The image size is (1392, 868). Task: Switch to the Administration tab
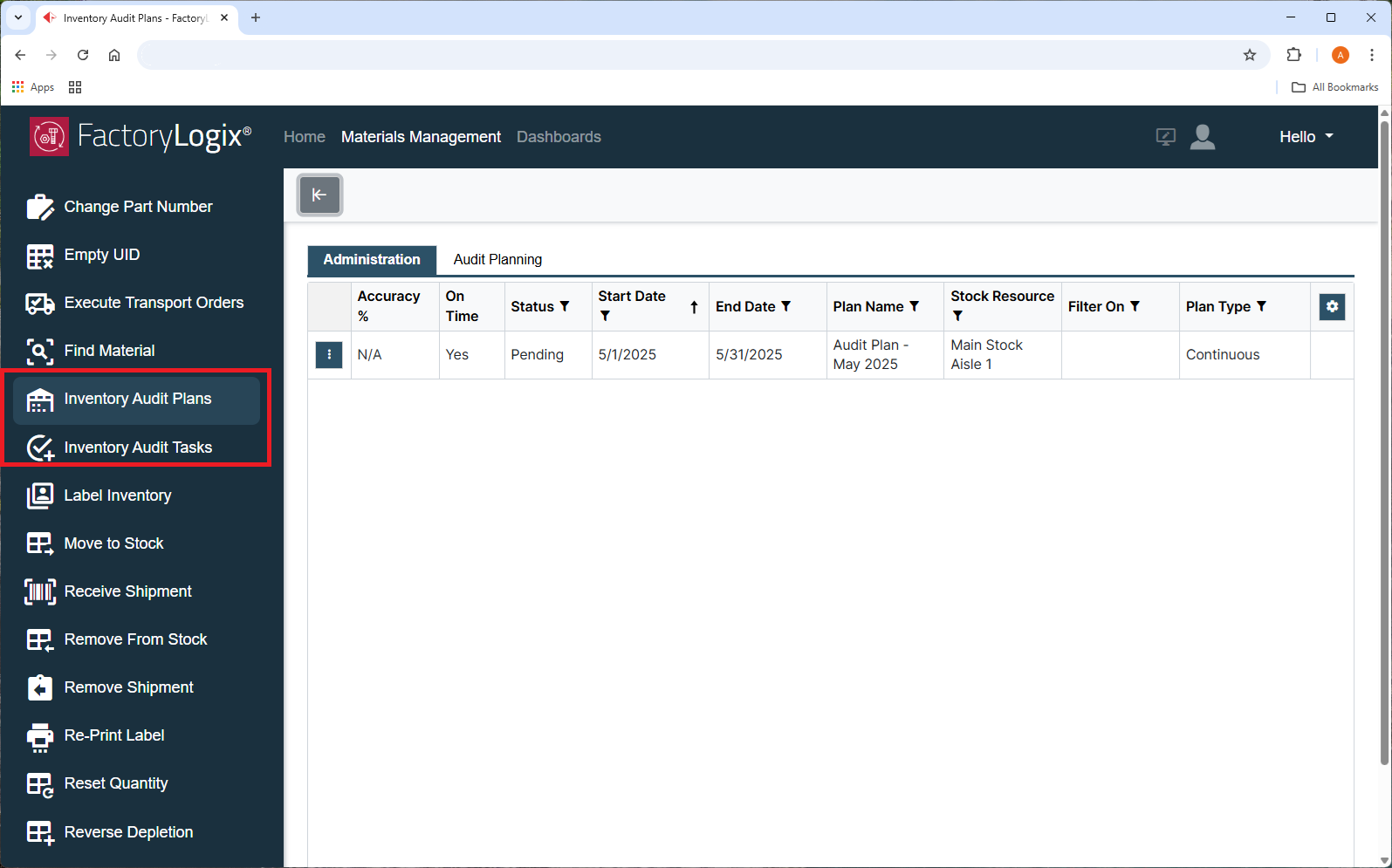[372, 260]
